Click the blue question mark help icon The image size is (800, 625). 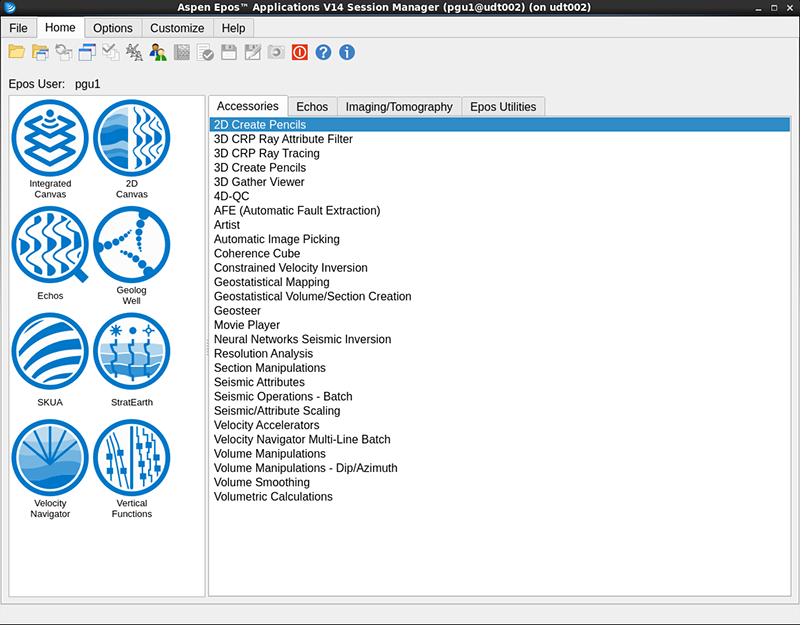tap(323, 52)
